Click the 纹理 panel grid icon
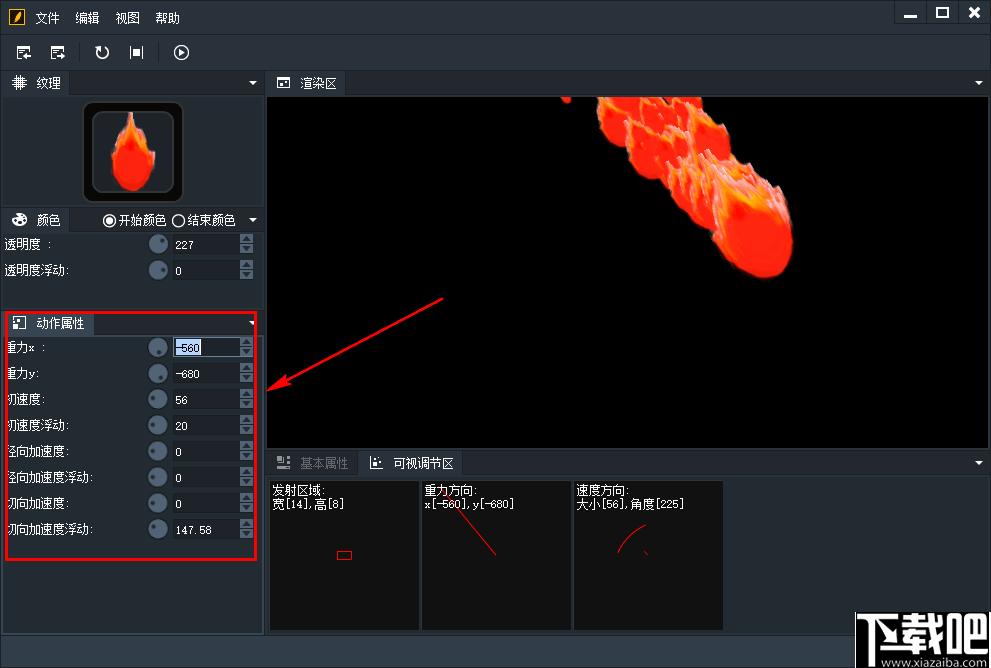Viewport: 991px width, 668px height. pyautogui.click(x=20, y=83)
